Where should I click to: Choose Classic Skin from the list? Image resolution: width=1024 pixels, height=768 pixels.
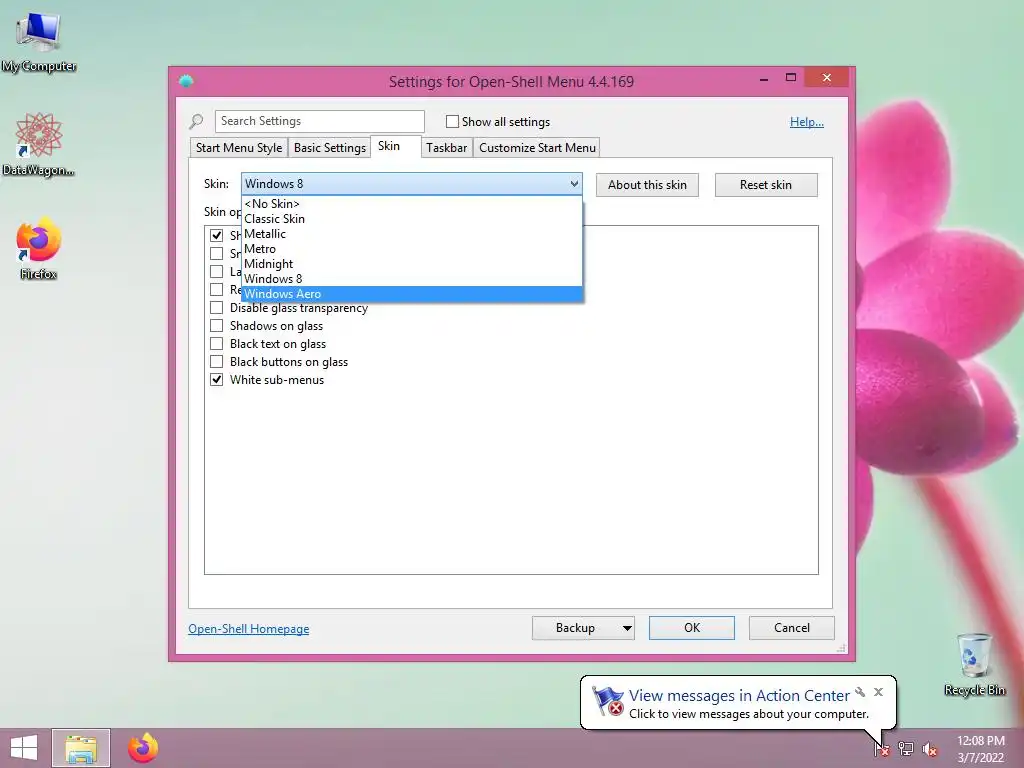[x=411, y=219]
